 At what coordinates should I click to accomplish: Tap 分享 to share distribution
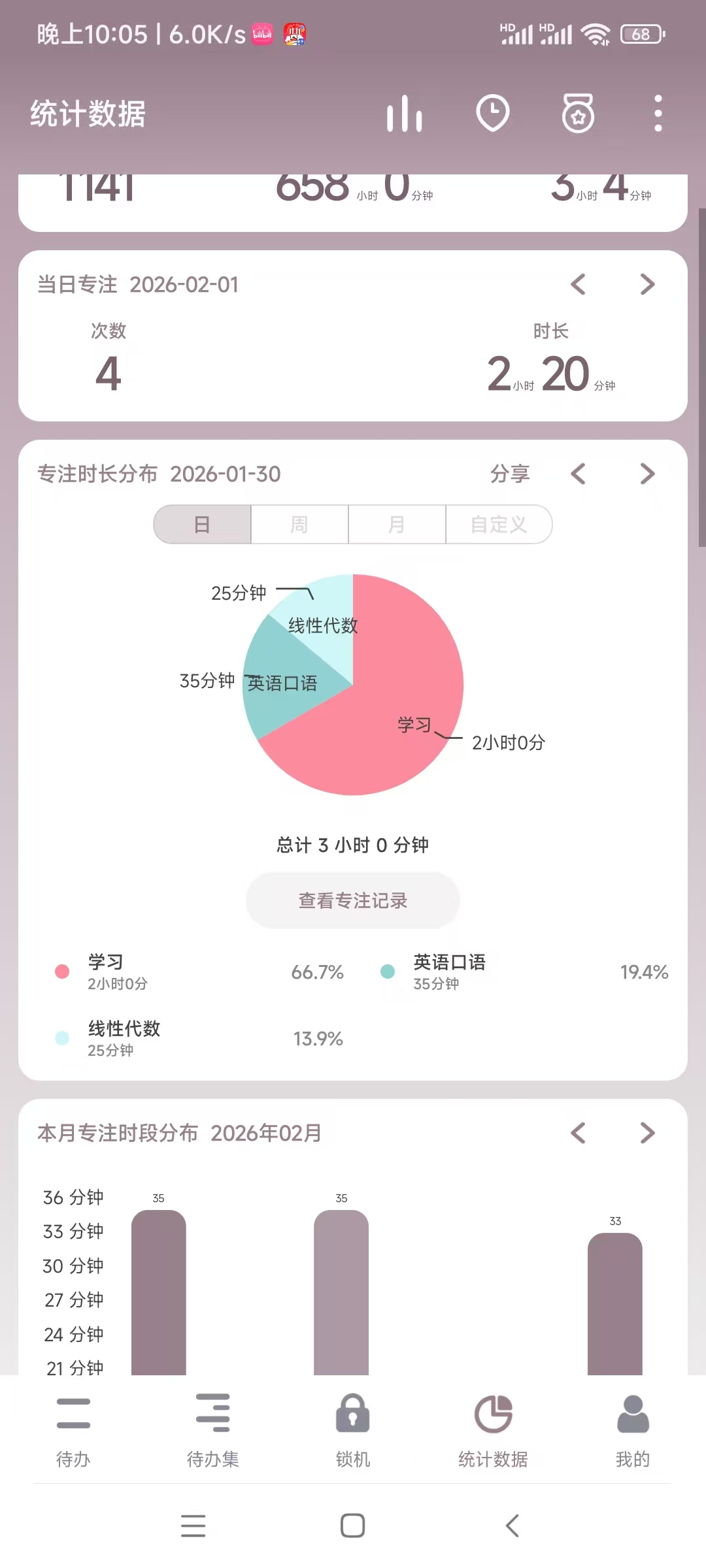coord(510,474)
